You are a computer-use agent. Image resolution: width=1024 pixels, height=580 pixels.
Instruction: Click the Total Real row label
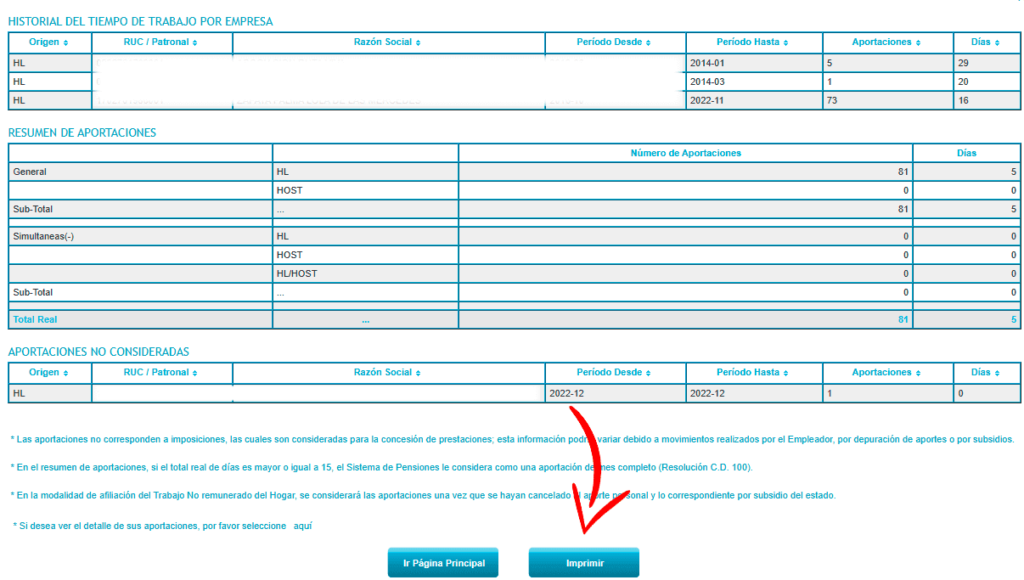click(35, 320)
